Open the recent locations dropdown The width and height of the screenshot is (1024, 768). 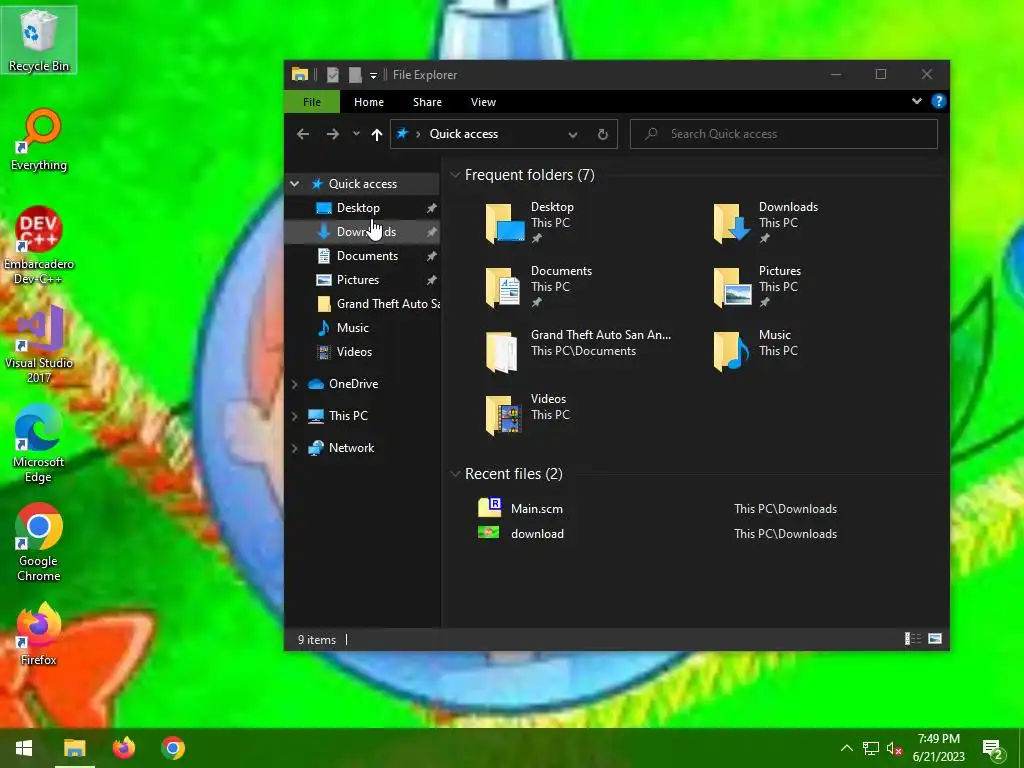tap(356, 134)
